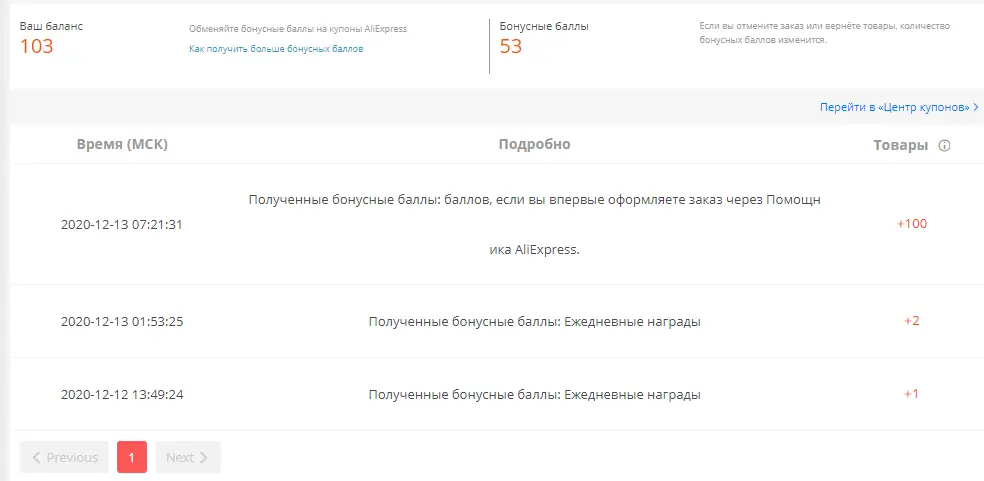Go to «Центр купонов» via the link
The width and height of the screenshot is (984, 481).
[899, 107]
